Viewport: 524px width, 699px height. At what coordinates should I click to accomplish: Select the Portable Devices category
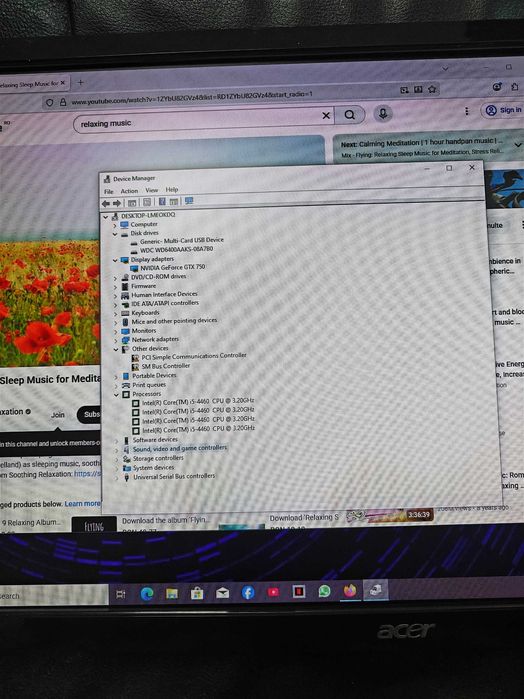154,376
